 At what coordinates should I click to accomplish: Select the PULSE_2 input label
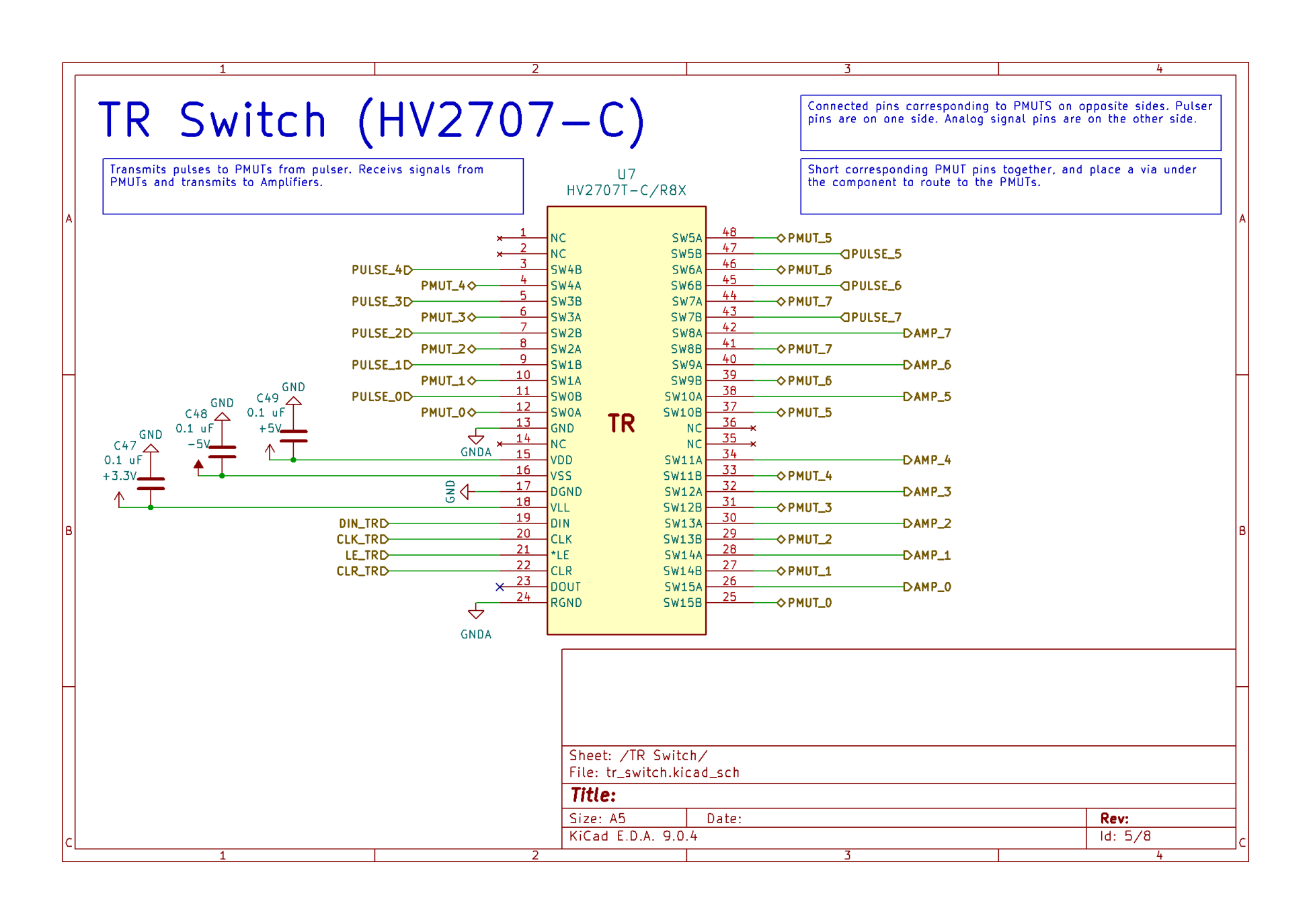[382, 333]
